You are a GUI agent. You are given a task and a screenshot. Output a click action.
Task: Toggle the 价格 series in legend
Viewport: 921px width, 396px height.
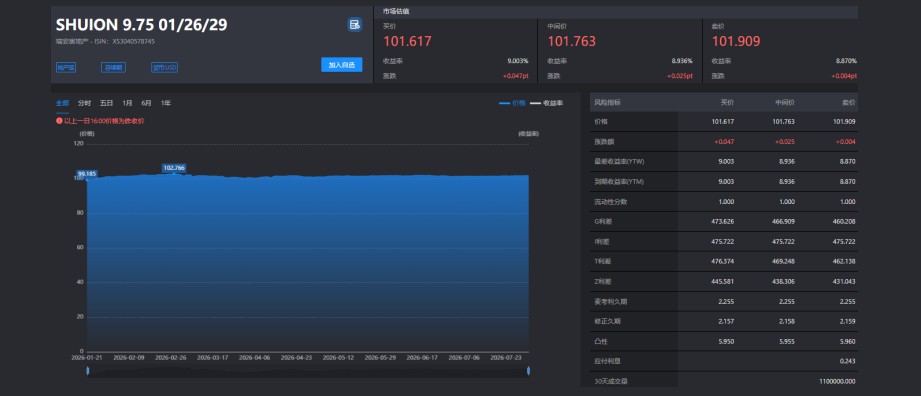[512, 103]
